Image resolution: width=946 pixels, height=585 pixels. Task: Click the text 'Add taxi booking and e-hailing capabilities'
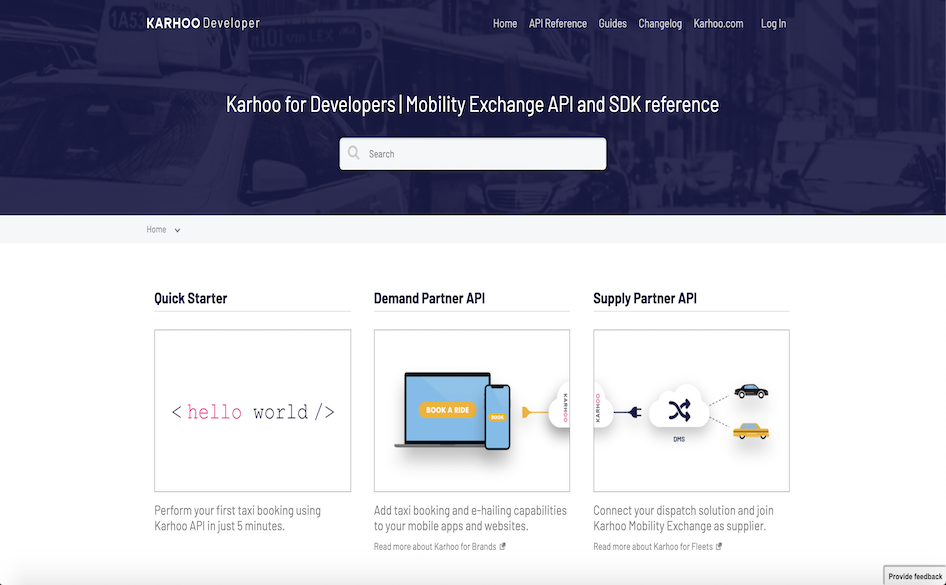(470, 510)
